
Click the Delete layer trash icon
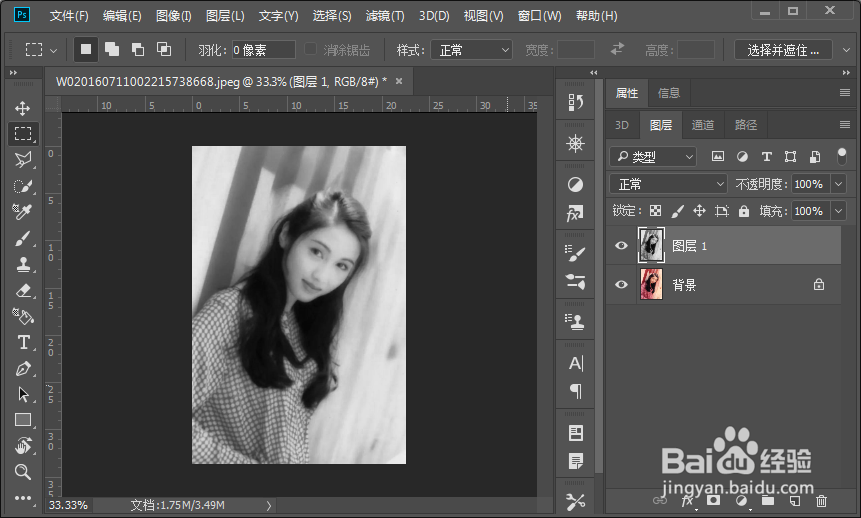click(x=821, y=500)
